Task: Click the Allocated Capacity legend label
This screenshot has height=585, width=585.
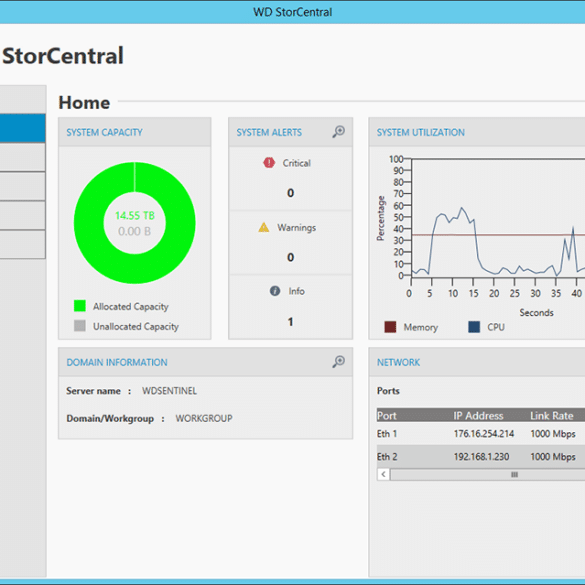Action: tap(131, 306)
